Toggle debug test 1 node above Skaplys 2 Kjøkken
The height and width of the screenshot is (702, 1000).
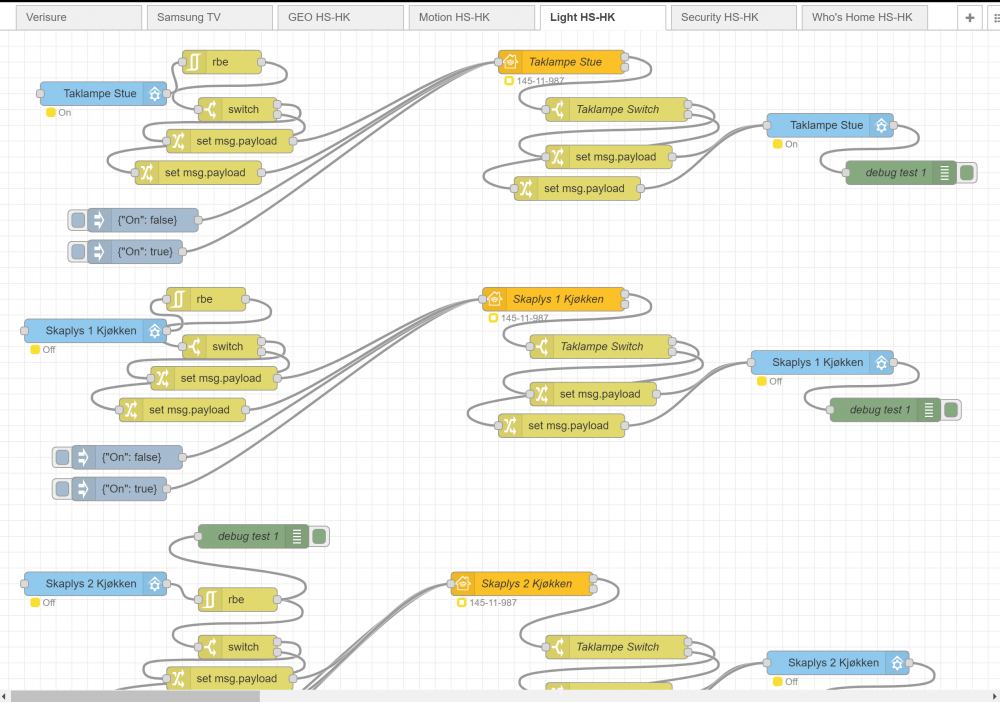point(319,537)
